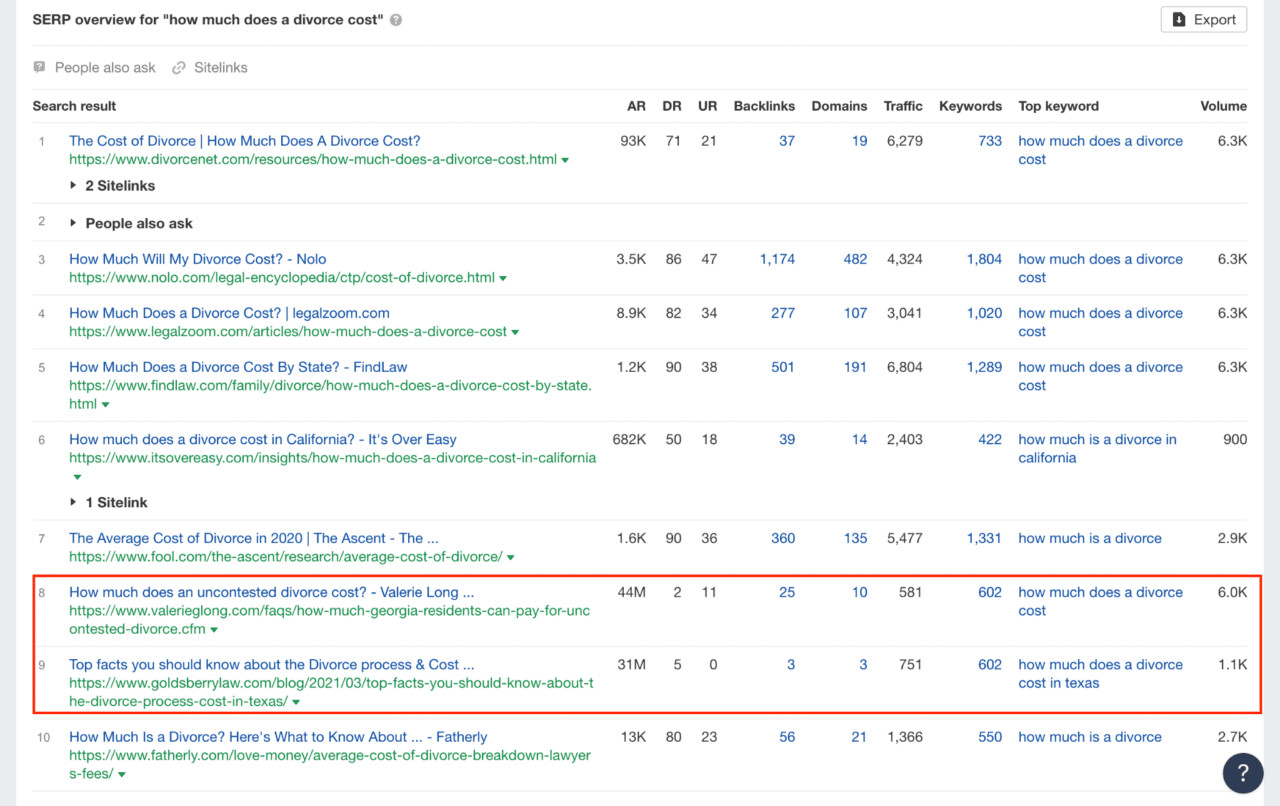Click AR value 682K for itsovereasy
The height and width of the screenshot is (806, 1280).
[629, 439]
